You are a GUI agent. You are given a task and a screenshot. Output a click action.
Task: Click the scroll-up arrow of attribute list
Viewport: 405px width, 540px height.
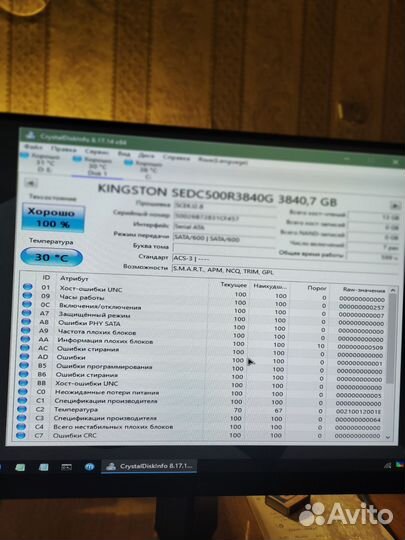coord(392,291)
